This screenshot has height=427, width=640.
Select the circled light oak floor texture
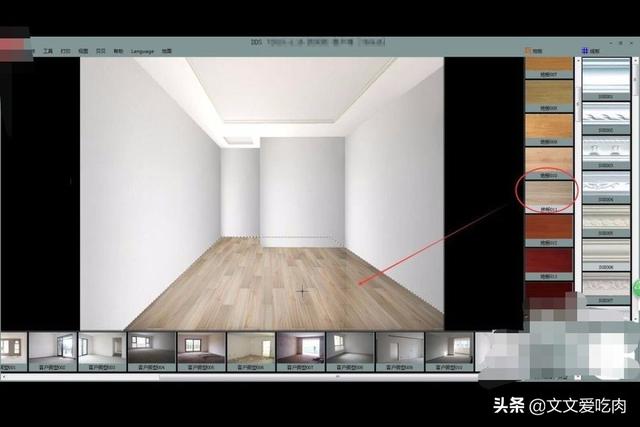549,192
